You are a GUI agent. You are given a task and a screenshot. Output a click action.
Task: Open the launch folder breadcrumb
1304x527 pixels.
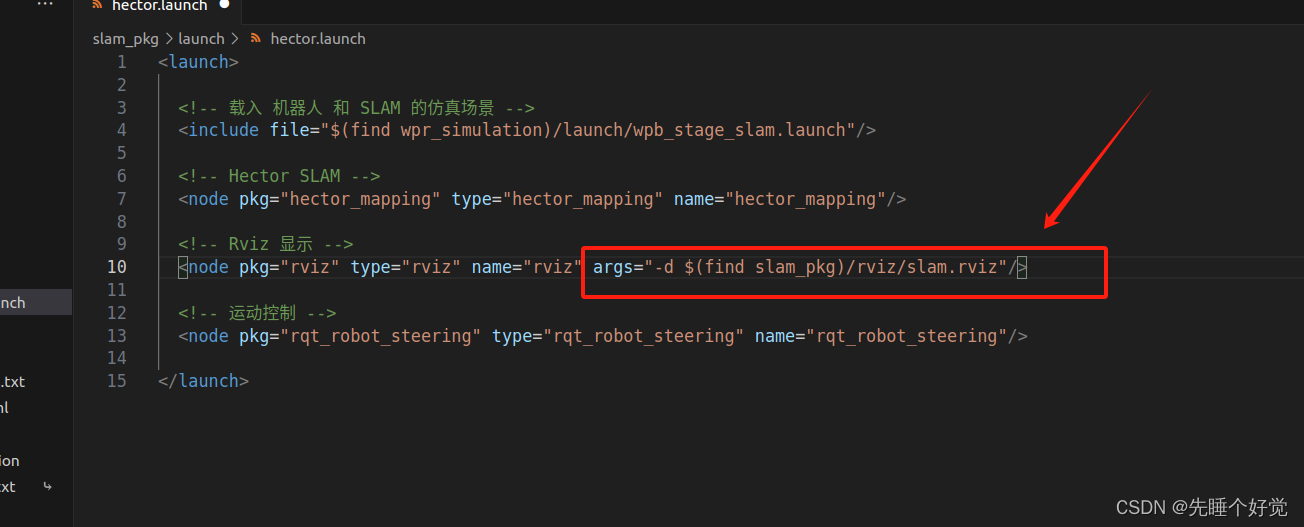[x=201, y=39]
